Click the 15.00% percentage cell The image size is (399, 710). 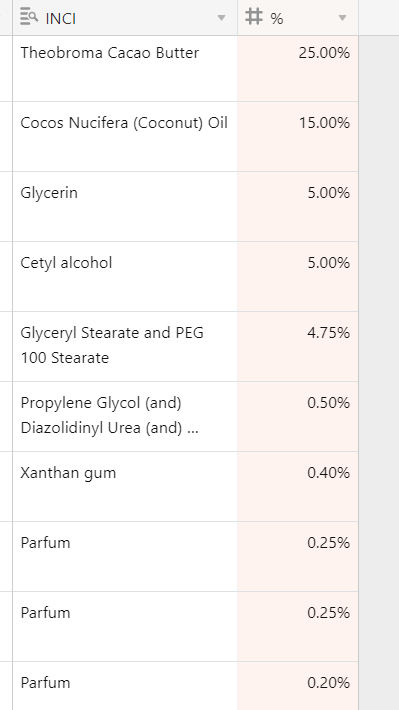[x=298, y=137]
